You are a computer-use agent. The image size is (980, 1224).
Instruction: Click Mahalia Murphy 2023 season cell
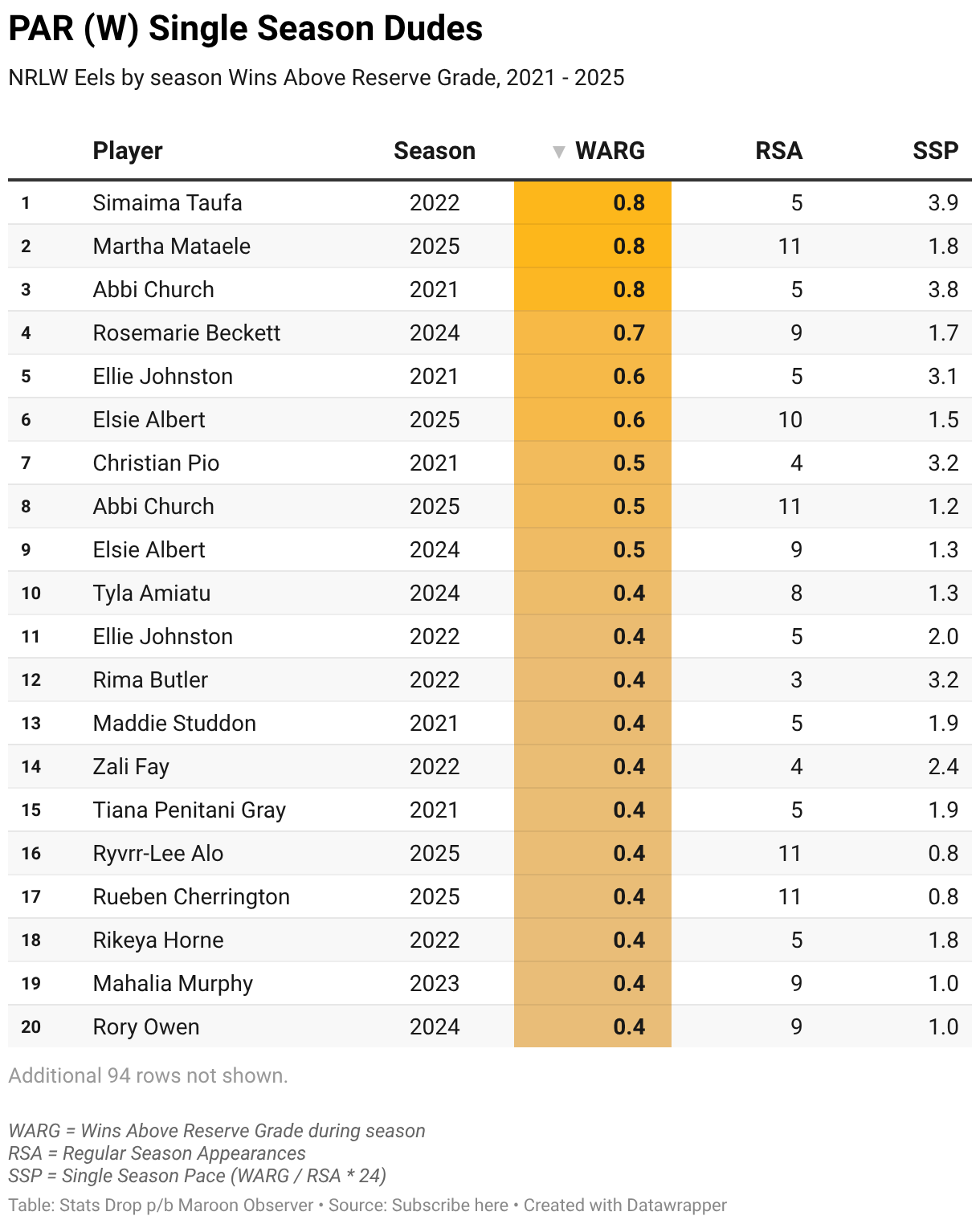tap(434, 983)
